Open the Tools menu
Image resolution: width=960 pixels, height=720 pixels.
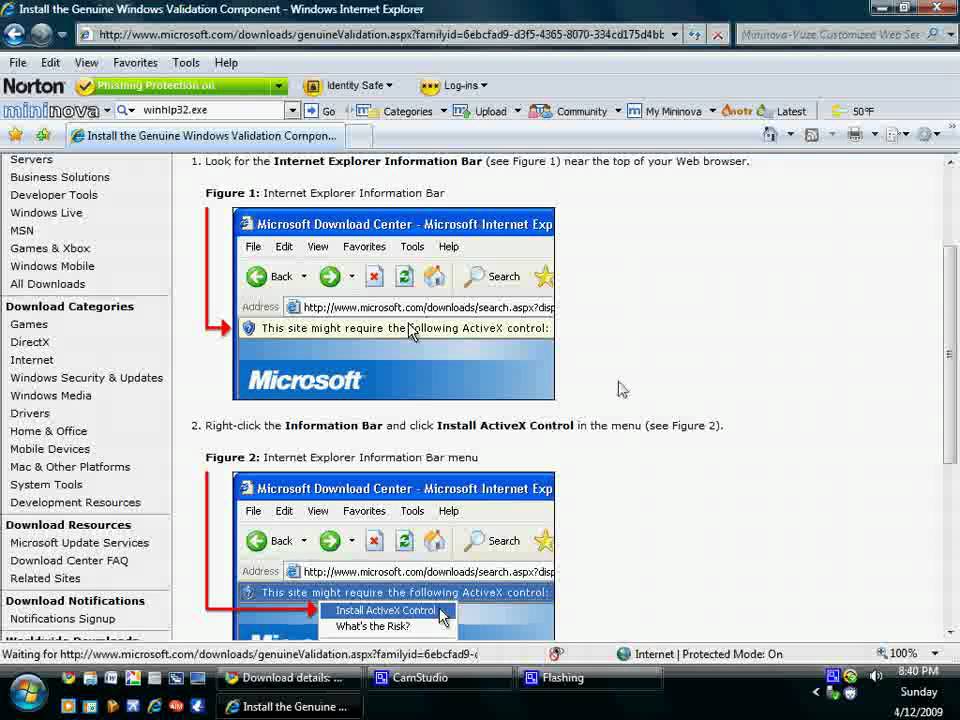[186, 62]
